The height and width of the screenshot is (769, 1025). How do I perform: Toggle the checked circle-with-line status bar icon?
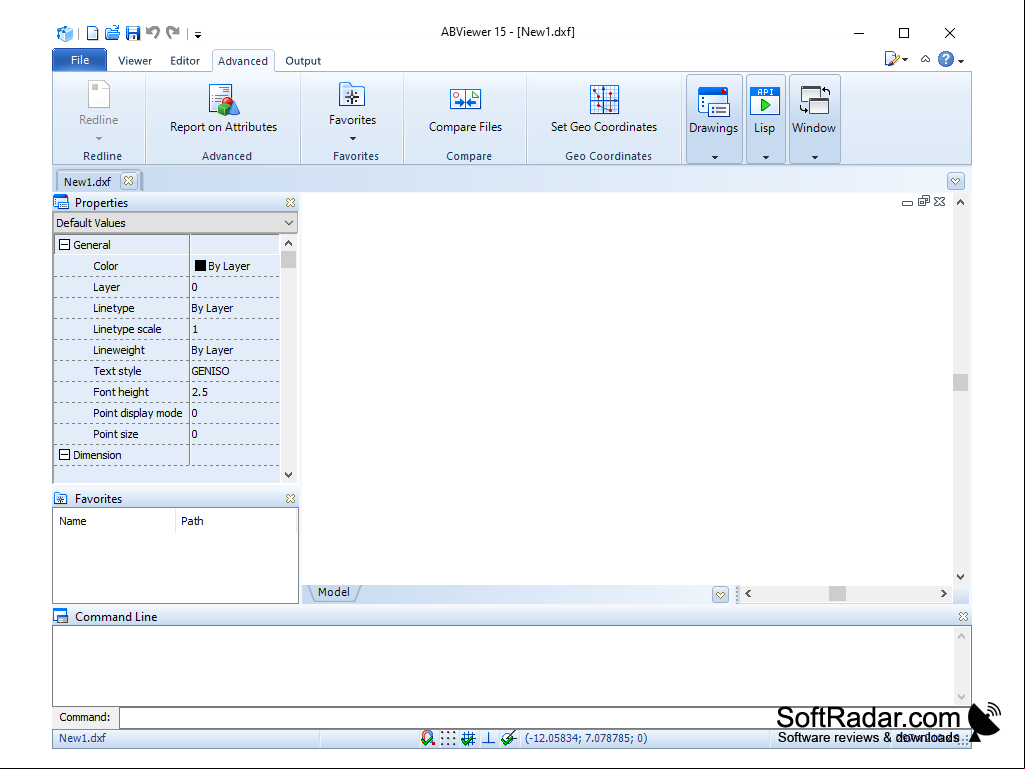tap(509, 738)
